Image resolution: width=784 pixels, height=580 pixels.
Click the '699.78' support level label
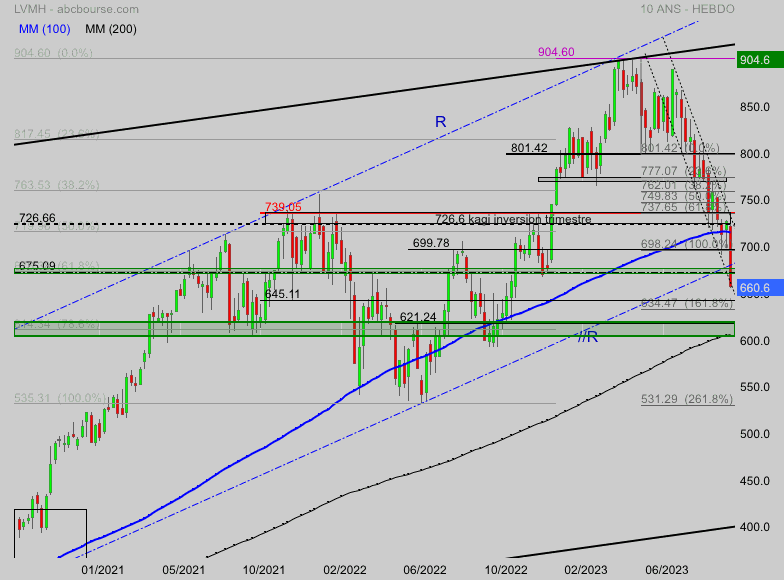click(431, 243)
